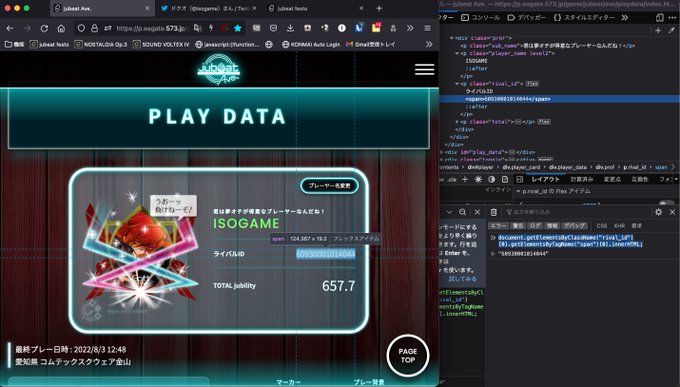
Task: Click the 試してみる link in console
Action: pyautogui.click(x=462, y=279)
